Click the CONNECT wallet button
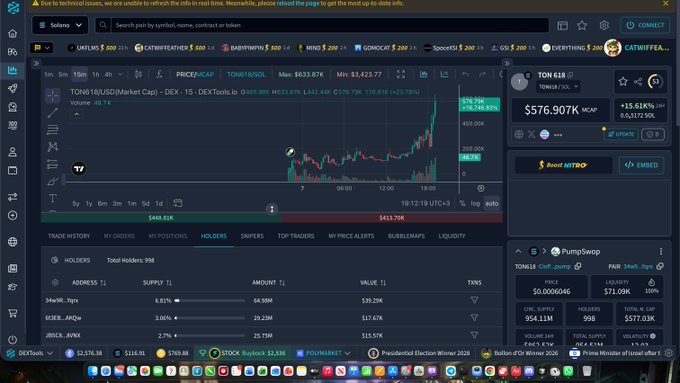This screenshot has width=680, height=383. coord(645,25)
